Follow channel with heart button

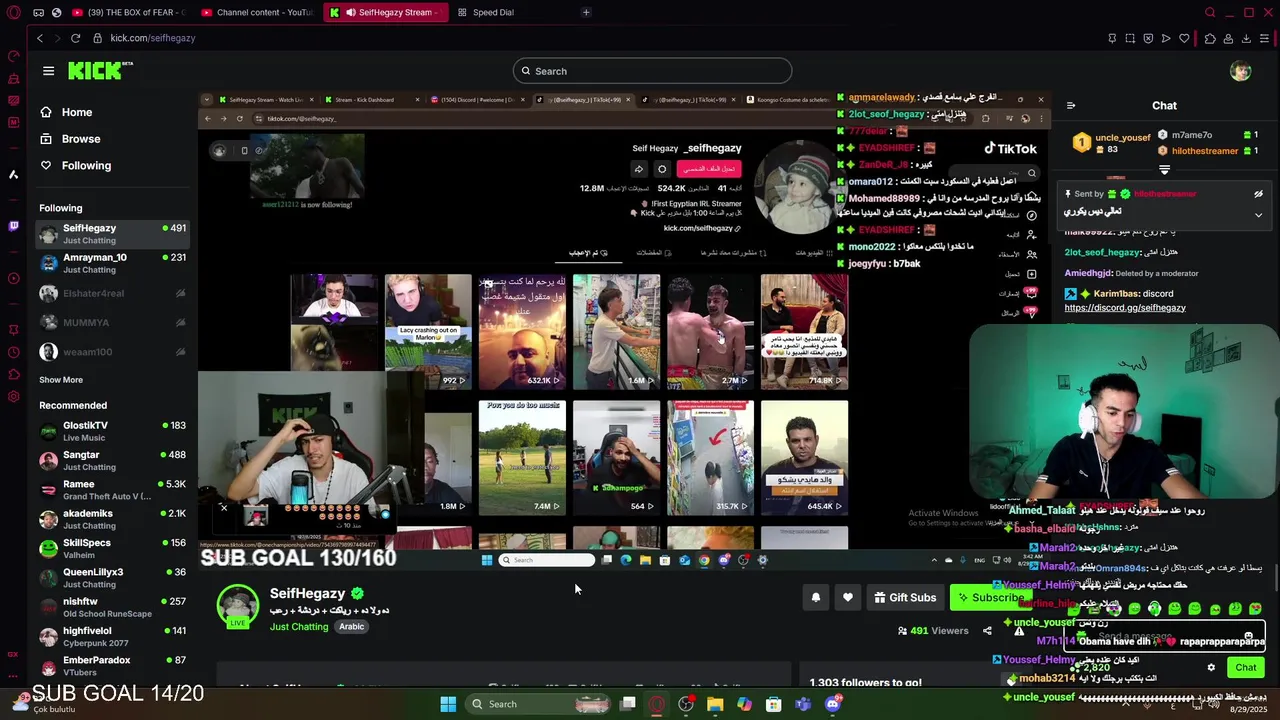click(x=848, y=598)
